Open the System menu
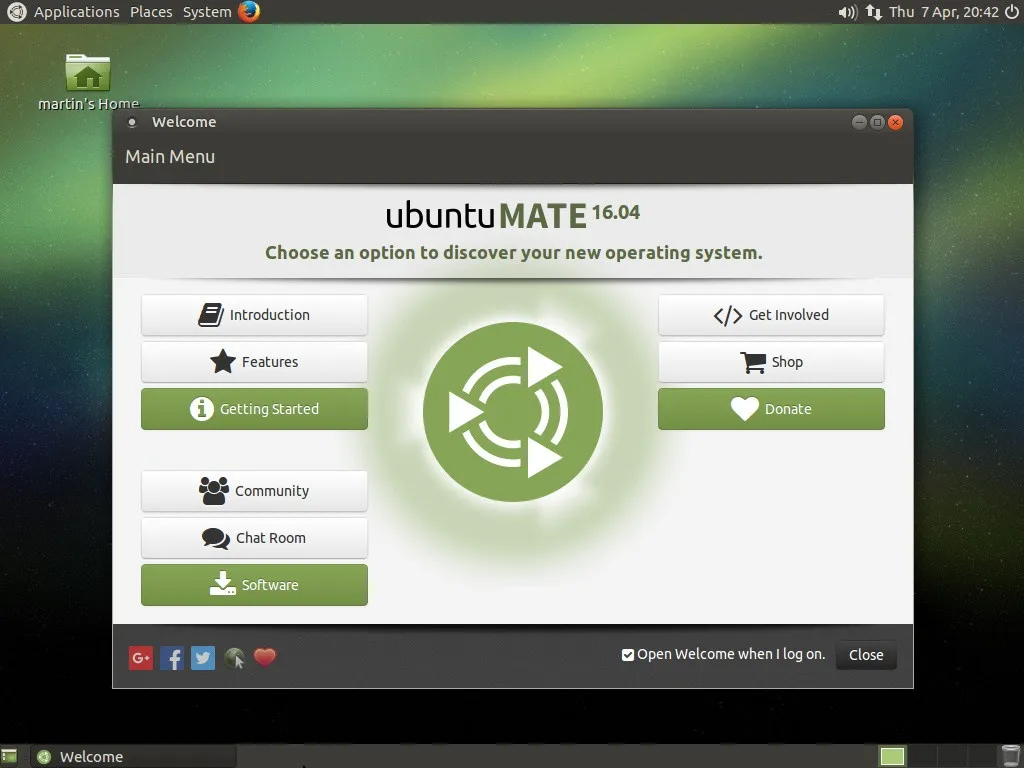This screenshot has height=768, width=1024. [207, 12]
